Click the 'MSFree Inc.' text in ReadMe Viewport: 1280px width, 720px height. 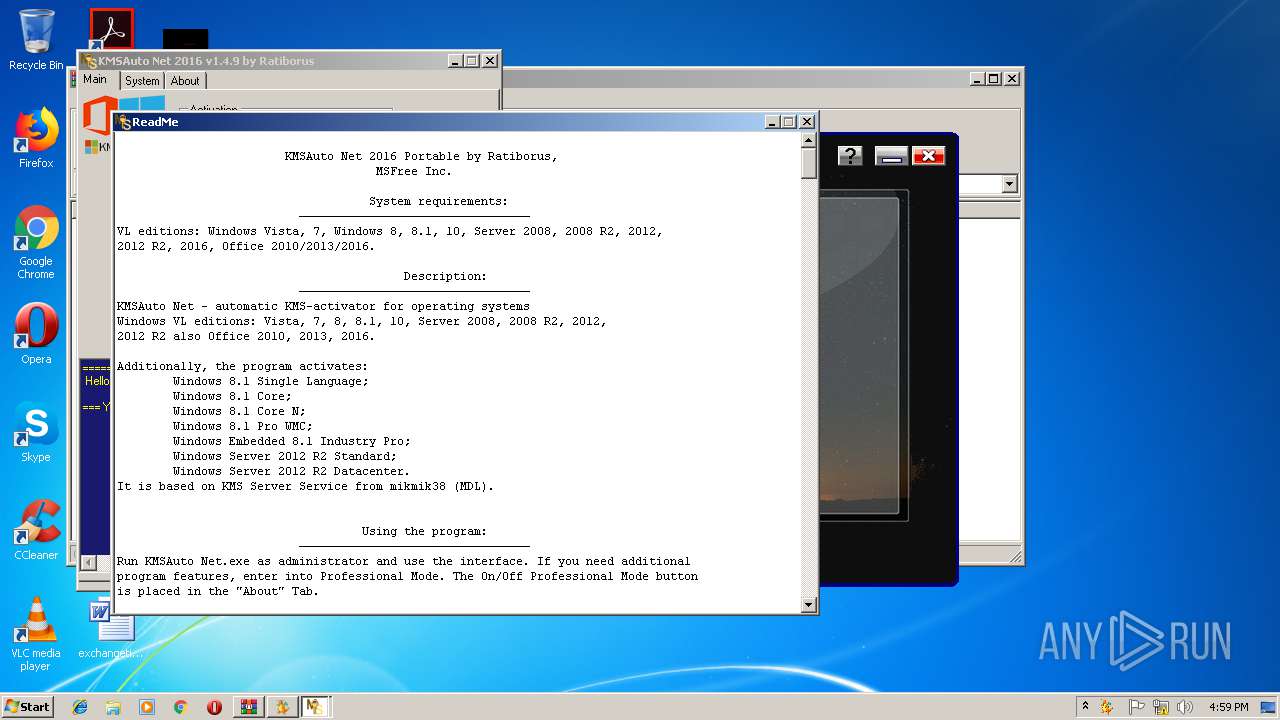click(x=414, y=171)
